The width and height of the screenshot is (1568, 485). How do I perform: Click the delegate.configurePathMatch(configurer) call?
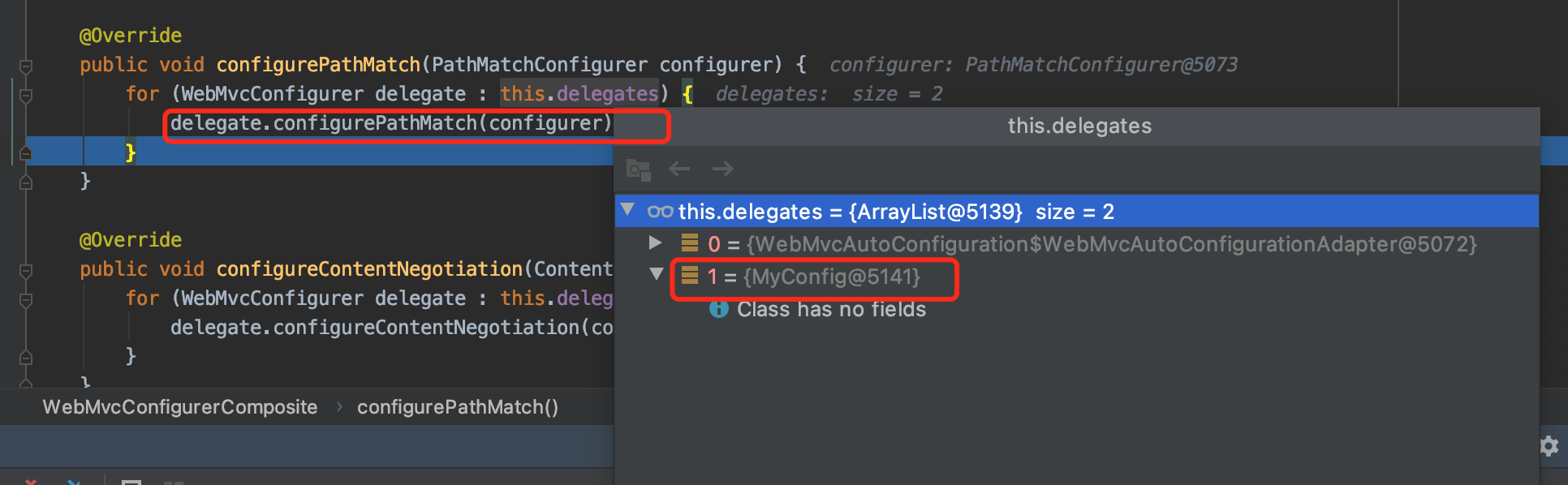tap(391, 123)
